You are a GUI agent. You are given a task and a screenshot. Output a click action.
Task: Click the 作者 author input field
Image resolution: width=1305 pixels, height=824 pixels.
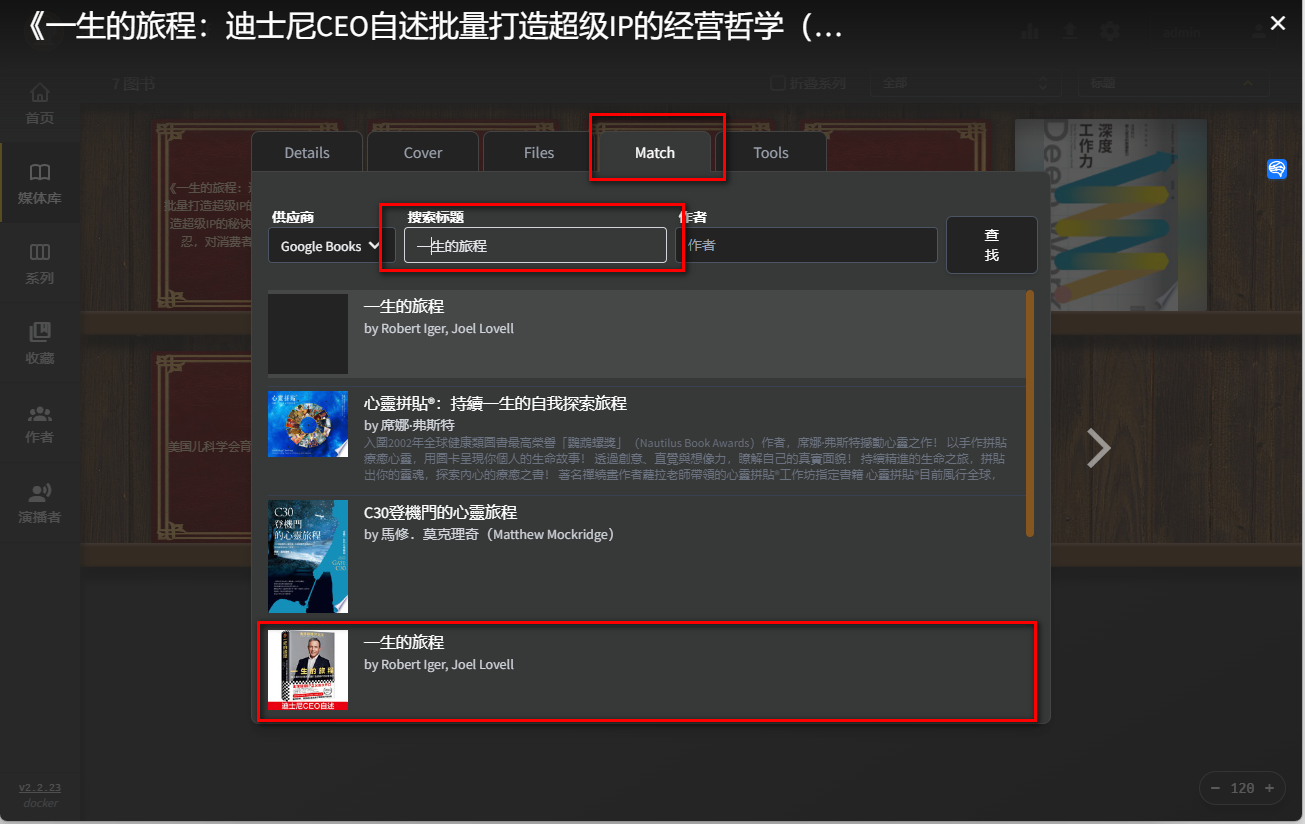click(806, 245)
